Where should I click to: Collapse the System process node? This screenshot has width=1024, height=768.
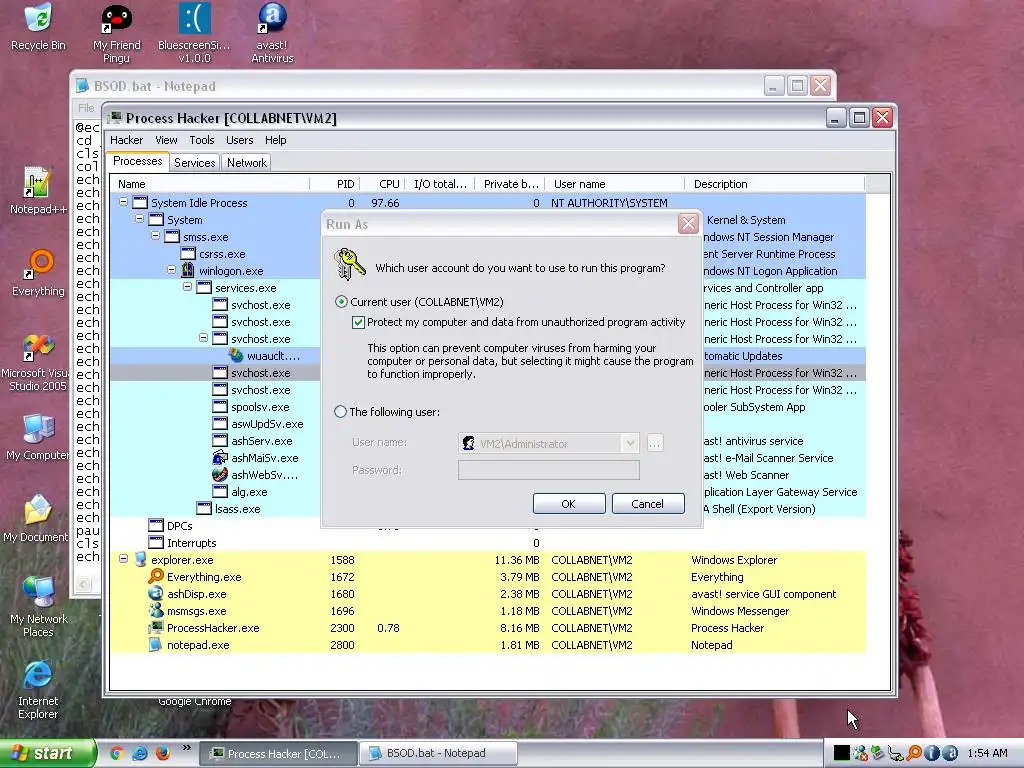[x=139, y=219]
